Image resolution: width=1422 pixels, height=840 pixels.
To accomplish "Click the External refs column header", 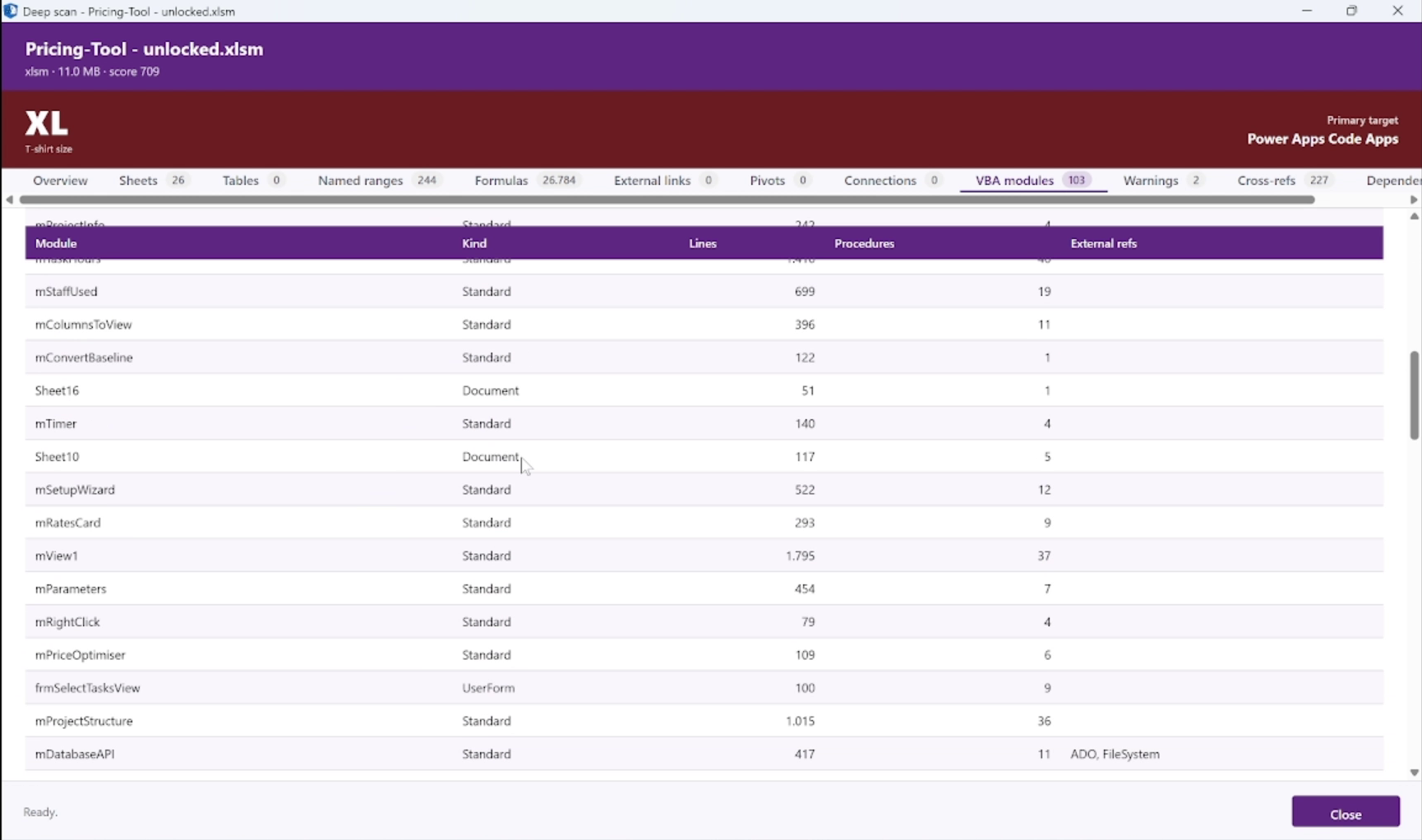I will [x=1103, y=243].
